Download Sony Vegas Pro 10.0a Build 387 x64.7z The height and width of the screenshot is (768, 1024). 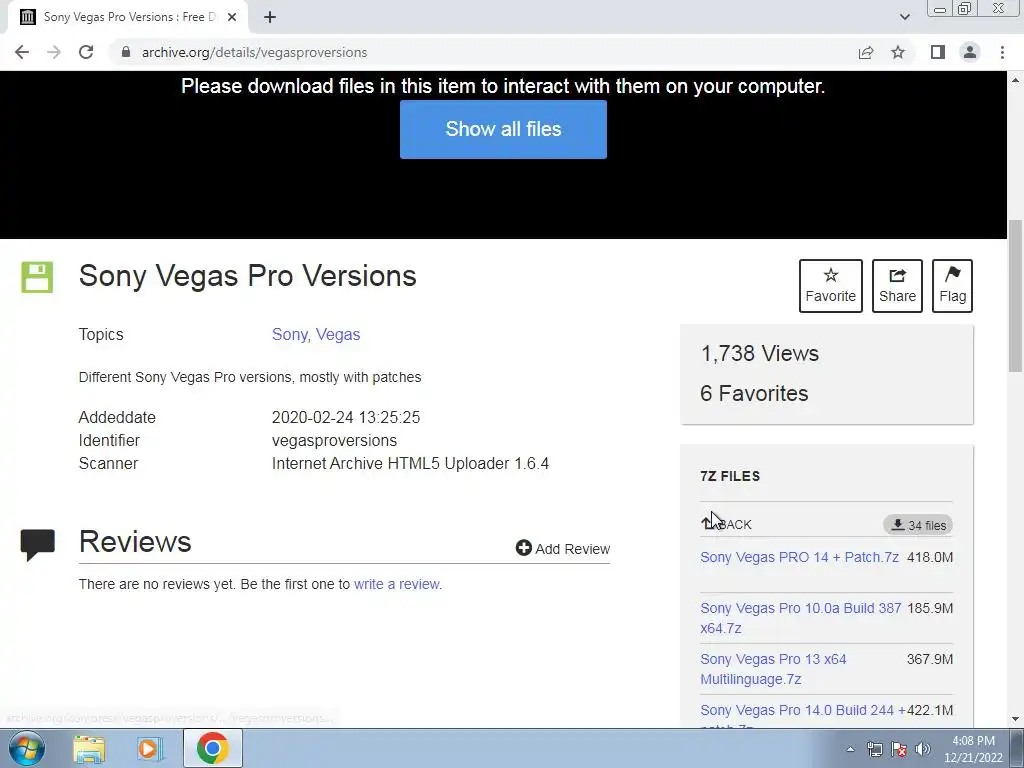pyautogui.click(x=801, y=618)
